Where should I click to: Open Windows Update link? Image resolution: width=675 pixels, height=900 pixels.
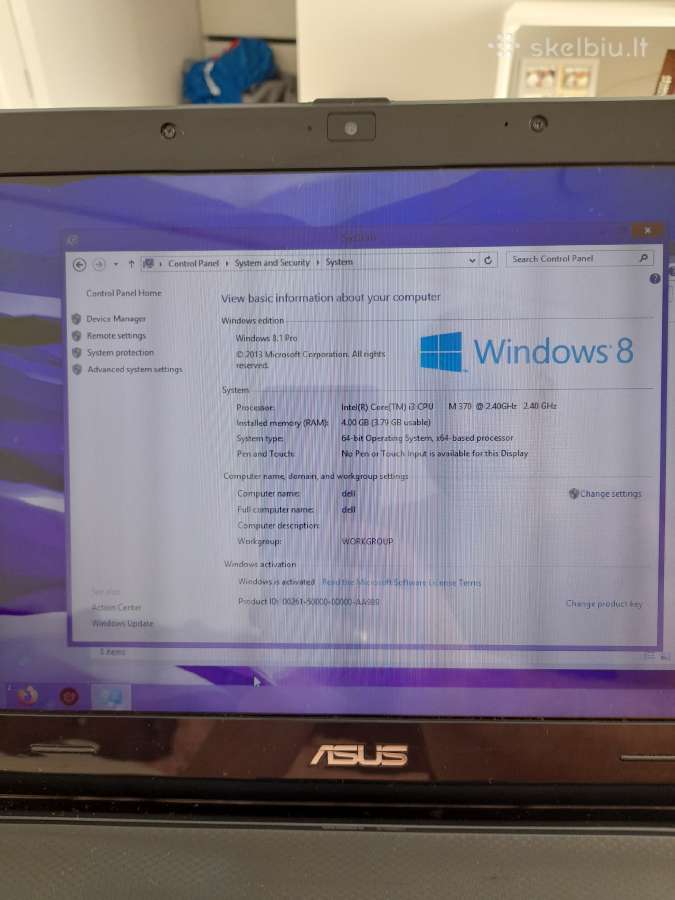tap(123, 623)
